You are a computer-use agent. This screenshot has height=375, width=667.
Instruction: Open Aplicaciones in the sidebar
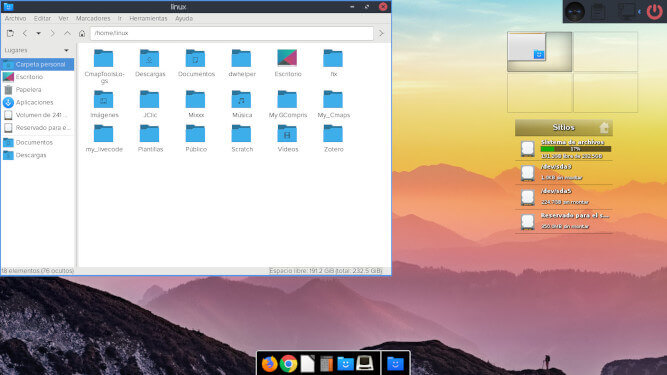[37, 102]
